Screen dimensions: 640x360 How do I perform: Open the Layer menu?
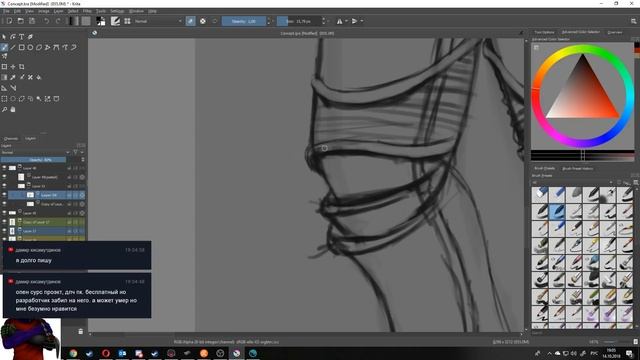(59, 11)
